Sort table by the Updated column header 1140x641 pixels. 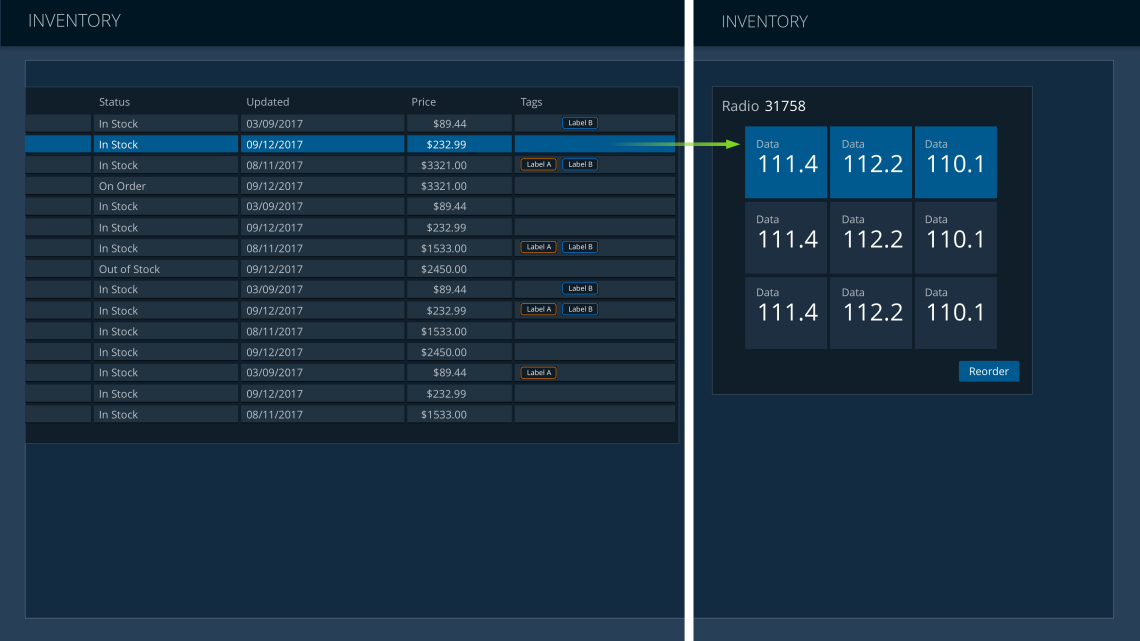(268, 102)
